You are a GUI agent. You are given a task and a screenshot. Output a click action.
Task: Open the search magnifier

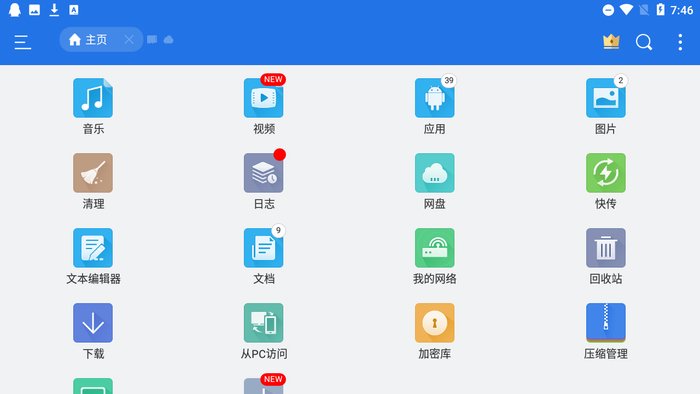pyautogui.click(x=644, y=42)
